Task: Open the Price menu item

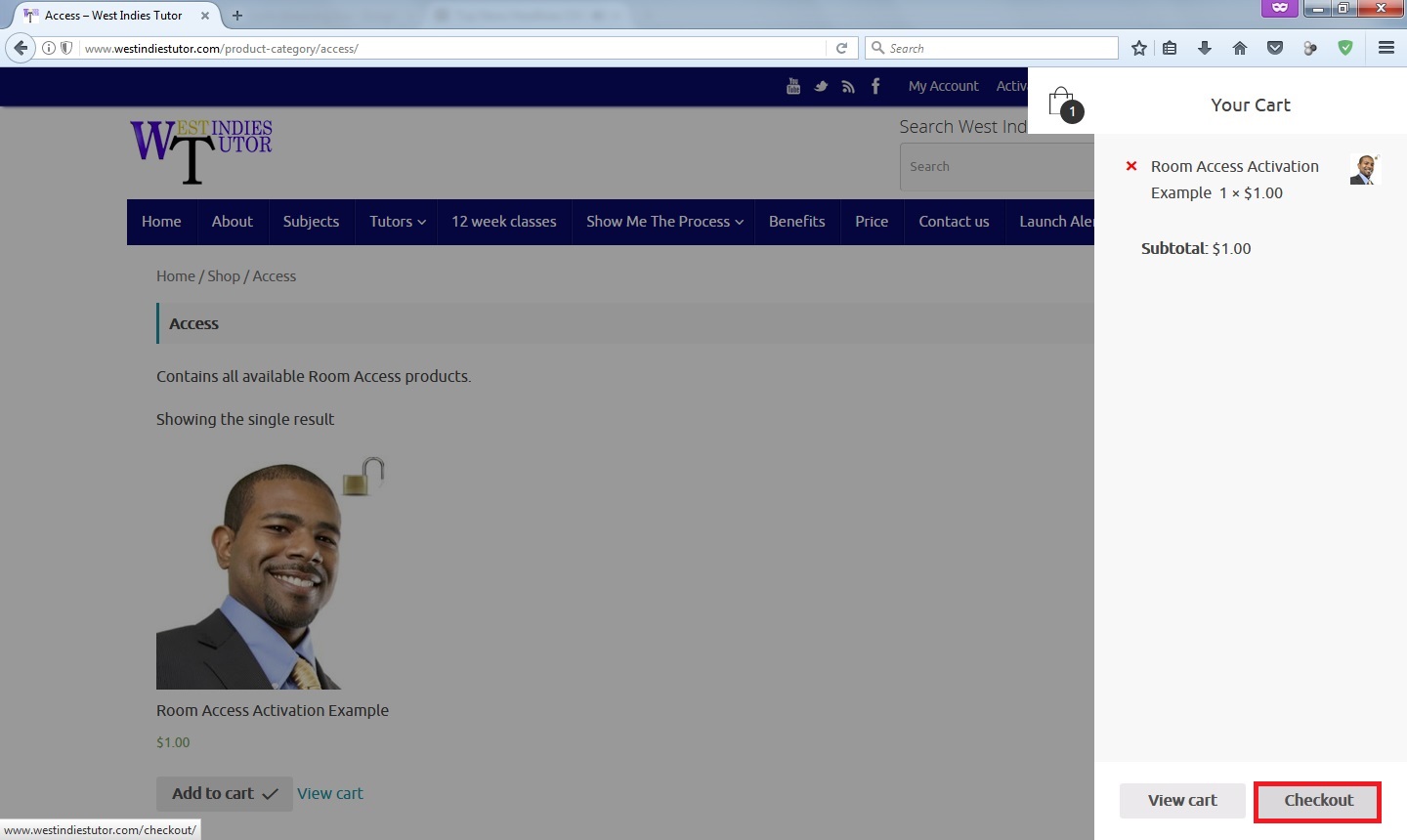Action: pyautogui.click(x=872, y=222)
